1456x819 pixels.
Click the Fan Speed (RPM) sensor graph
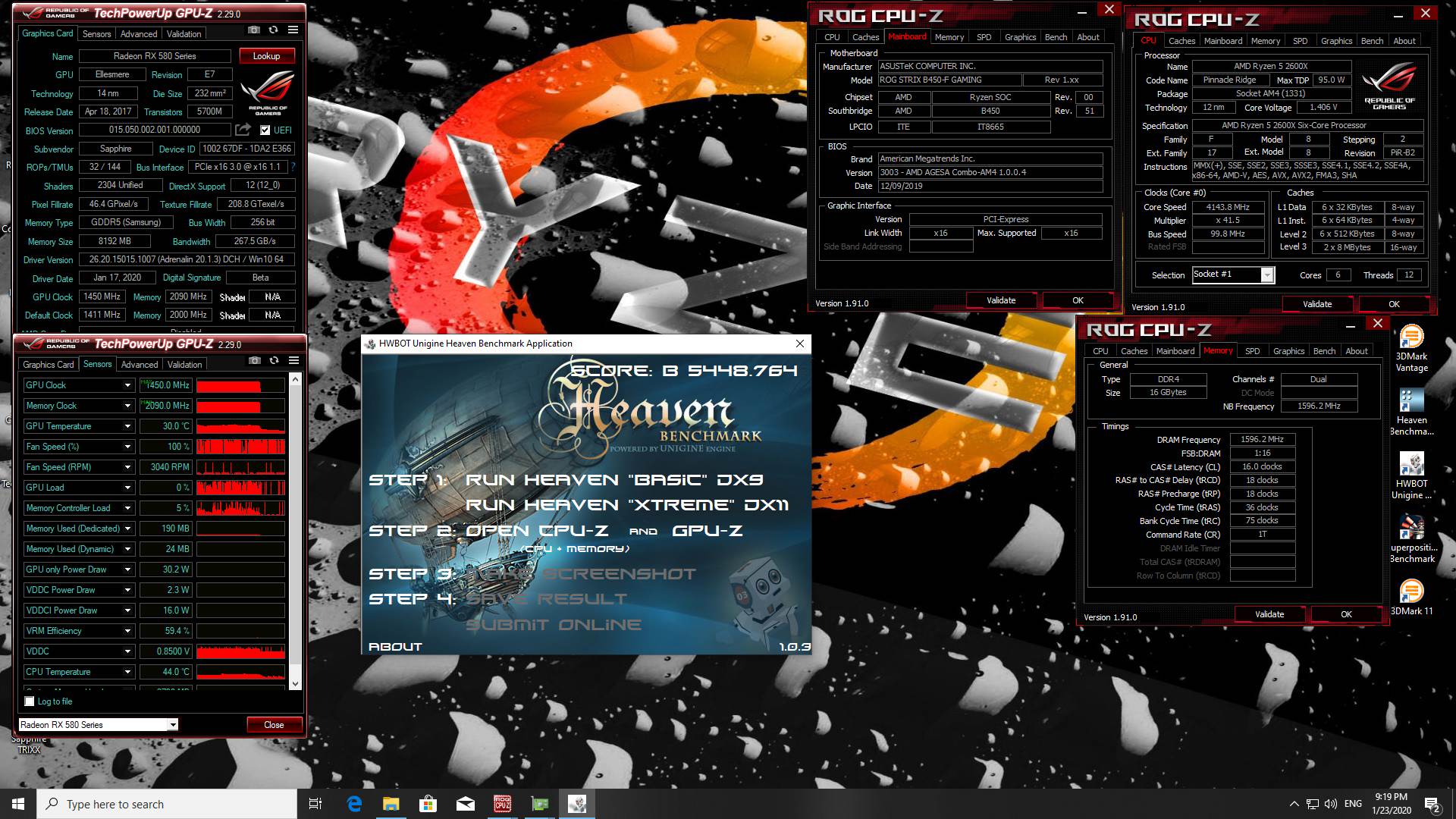(x=240, y=467)
